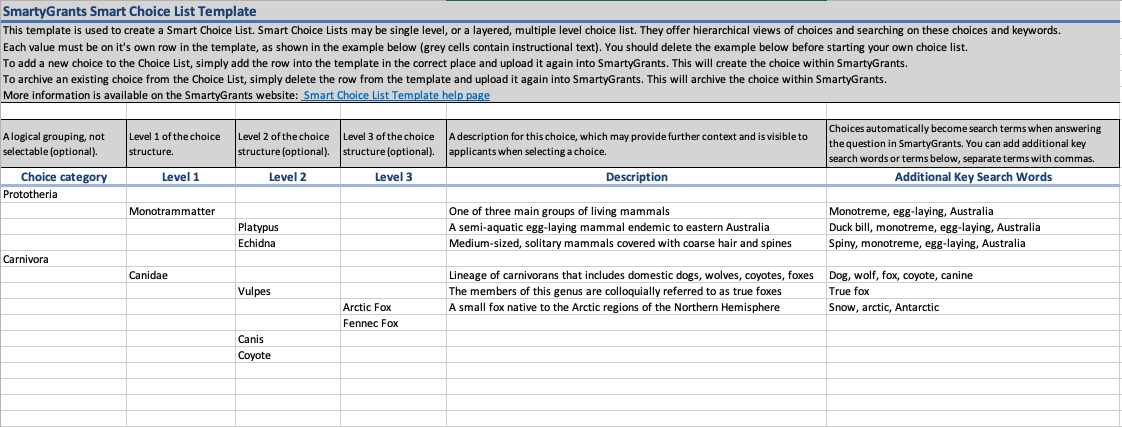Click the Vulpes cell

254,291
